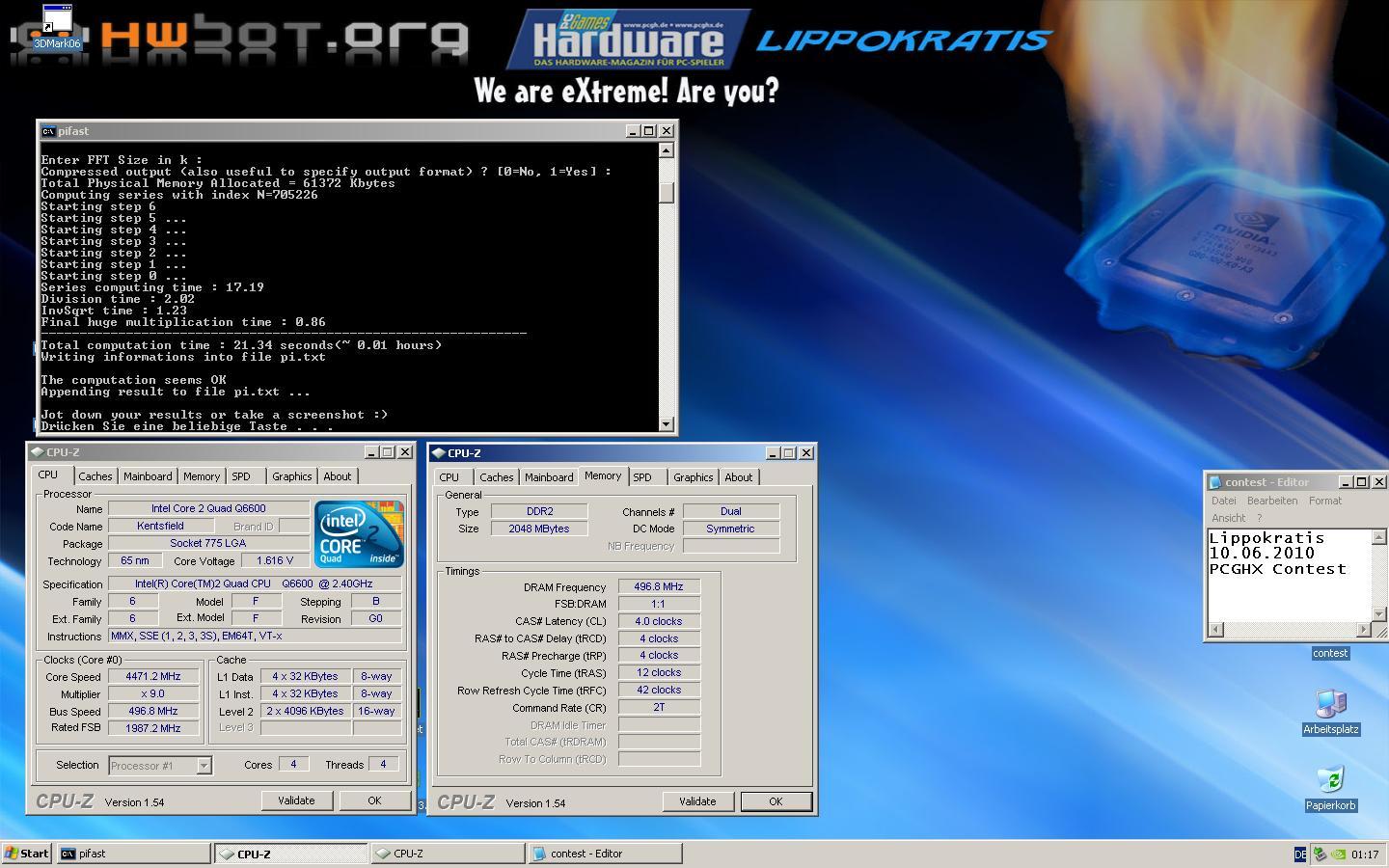The height and width of the screenshot is (868, 1389).
Task: Open About tab in left CPU-Z window
Action: pos(337,476)
